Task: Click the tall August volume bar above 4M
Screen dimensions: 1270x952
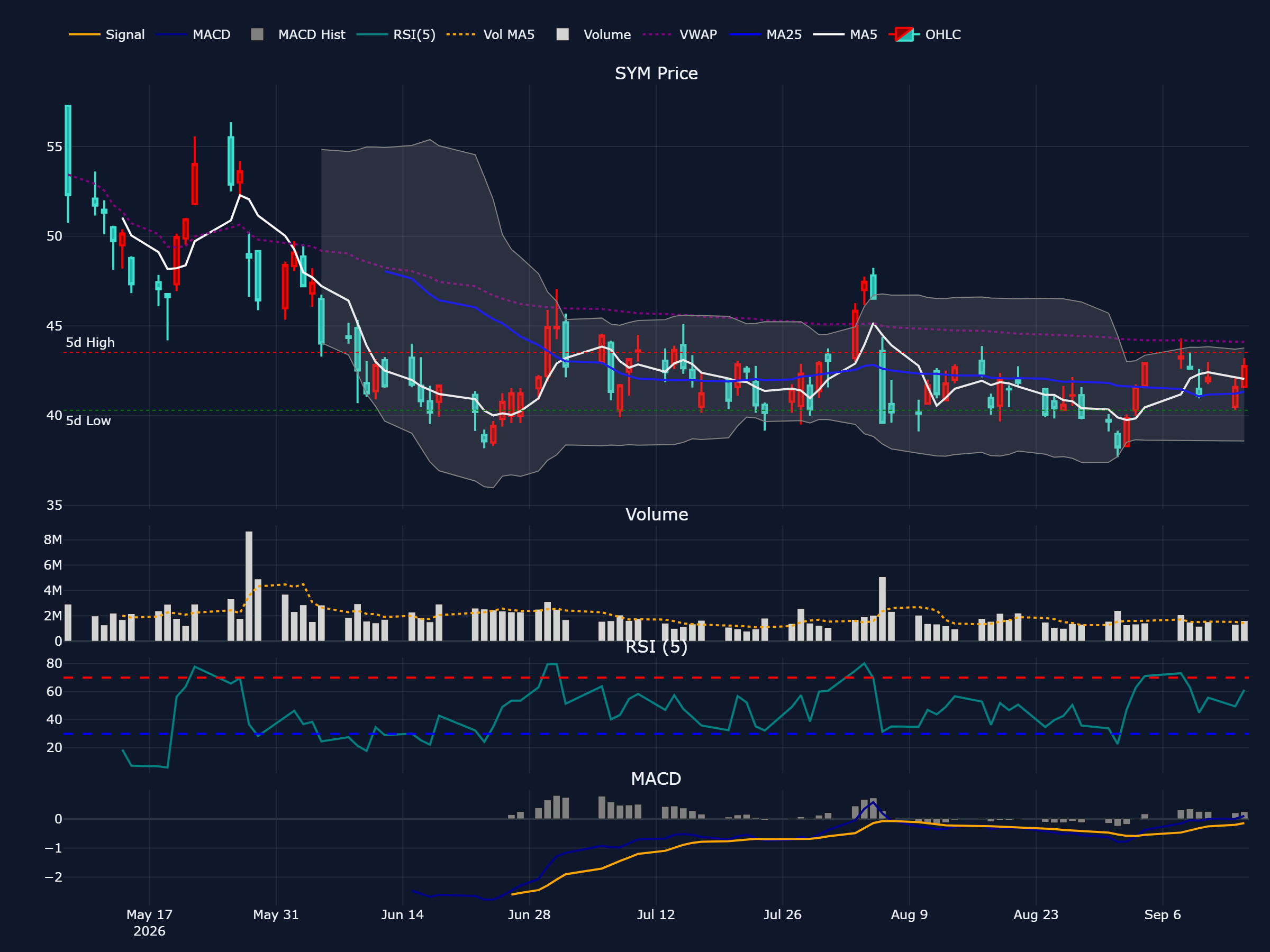Action: click(x=882, y=609)
